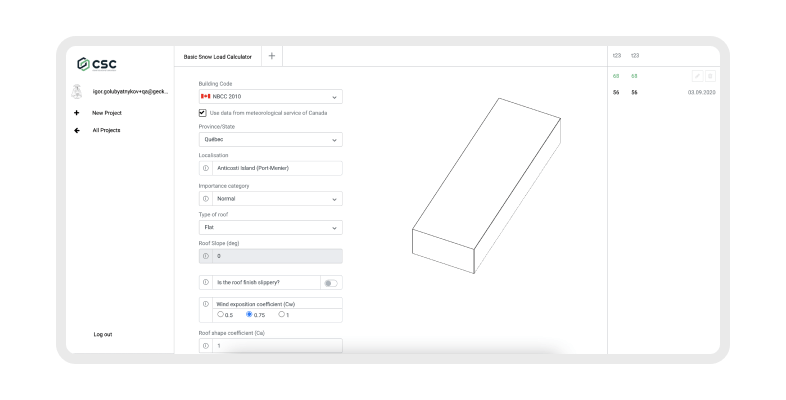This screenshot has height=400, width=786.
Task: Open the Building Code dropdown
Action: pyautogui.click(x=270, y=97)
